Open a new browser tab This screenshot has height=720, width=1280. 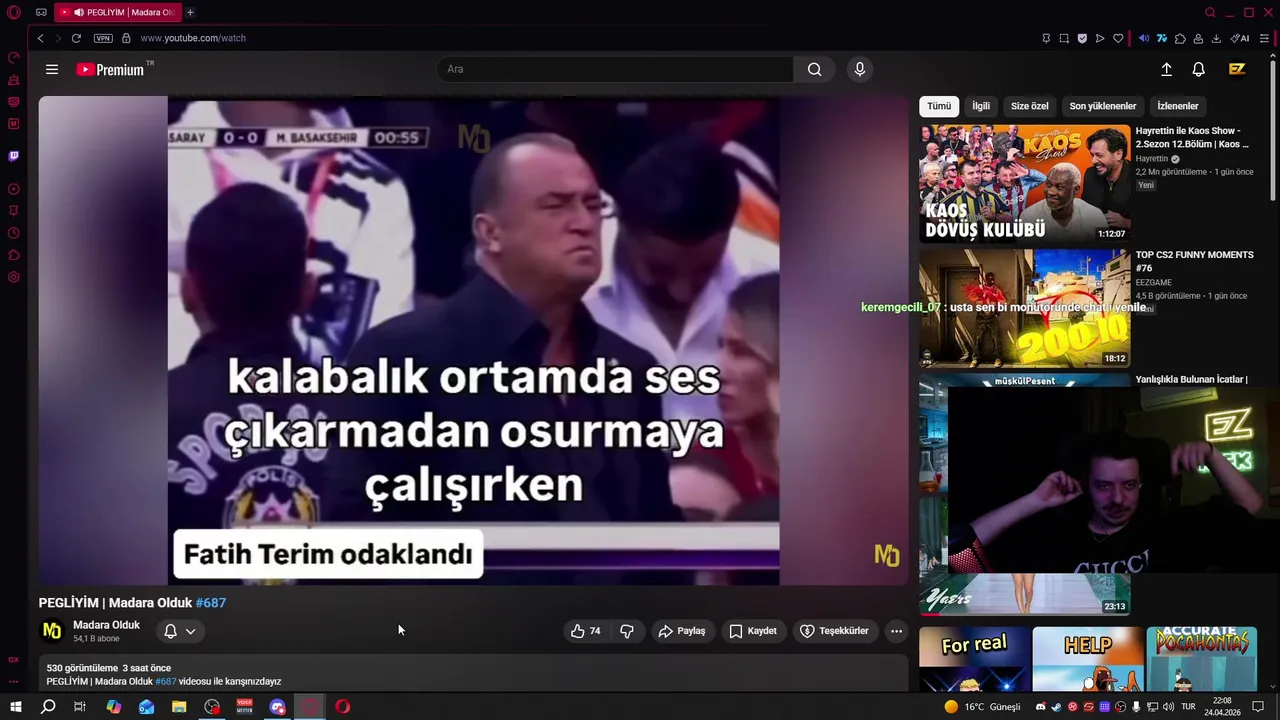tap(190, 12)
